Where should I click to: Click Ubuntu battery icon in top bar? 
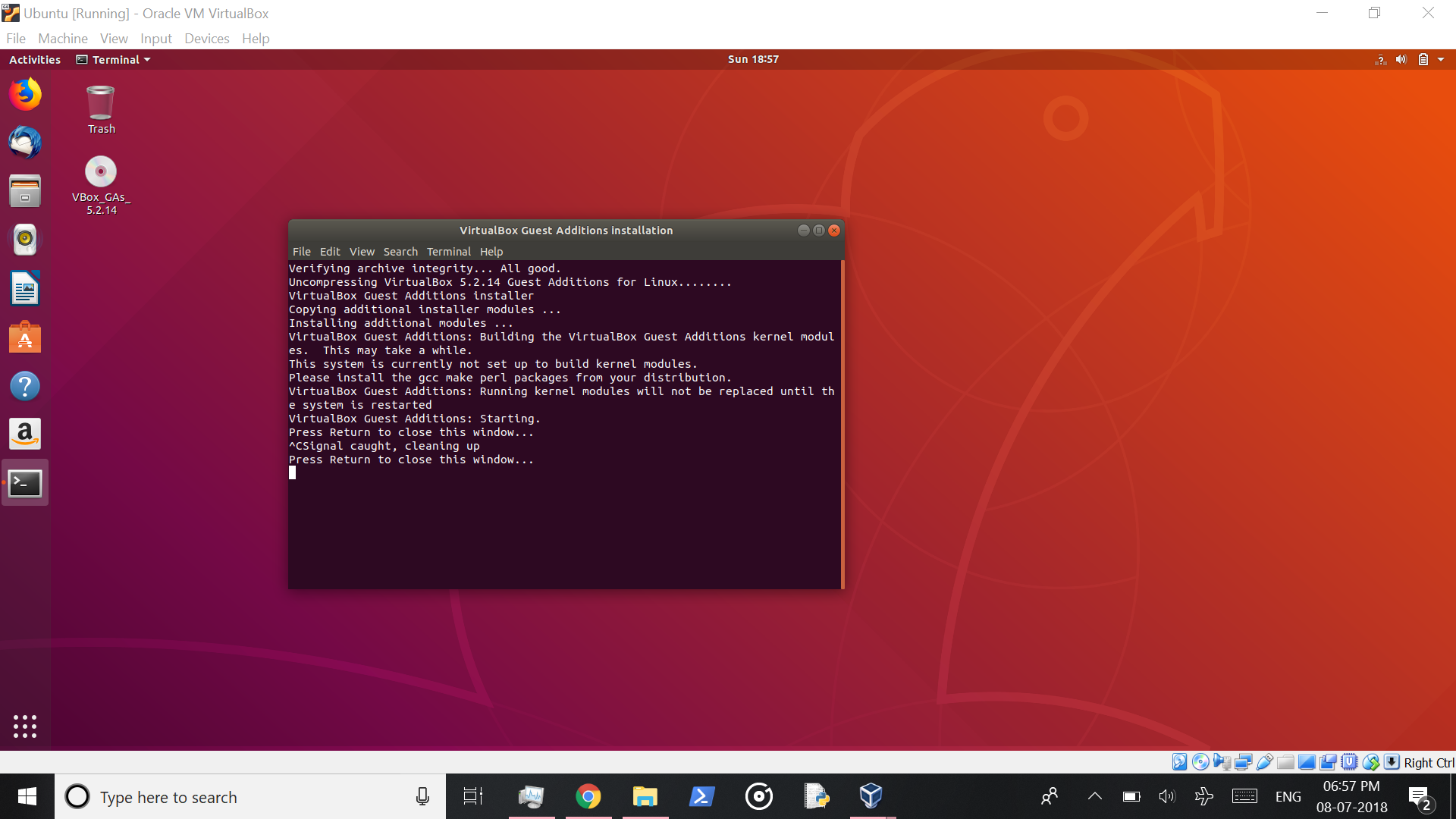click(1423, 59)
